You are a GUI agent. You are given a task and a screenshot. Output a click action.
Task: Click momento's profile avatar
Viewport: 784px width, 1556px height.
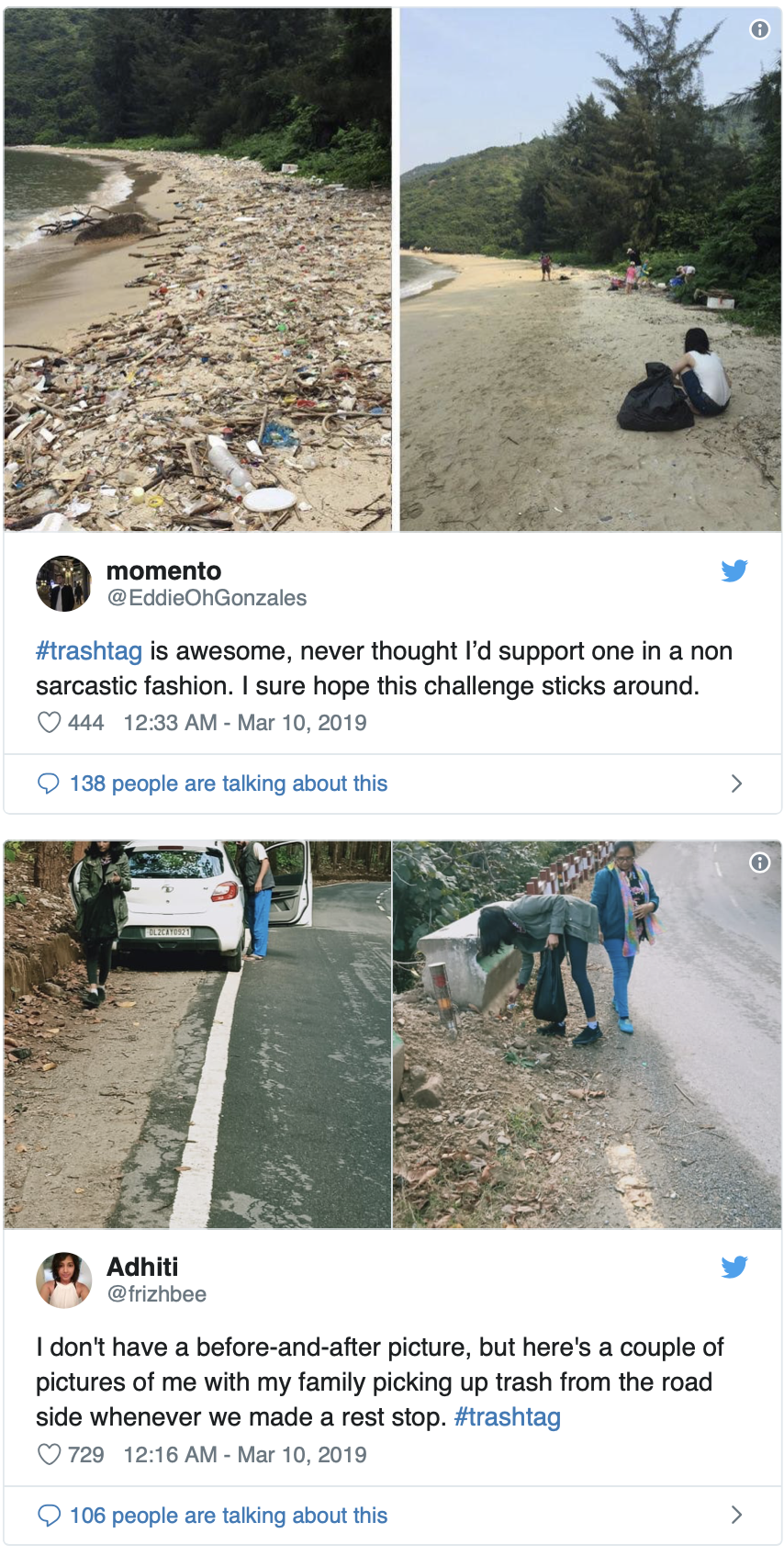(63, 583)
